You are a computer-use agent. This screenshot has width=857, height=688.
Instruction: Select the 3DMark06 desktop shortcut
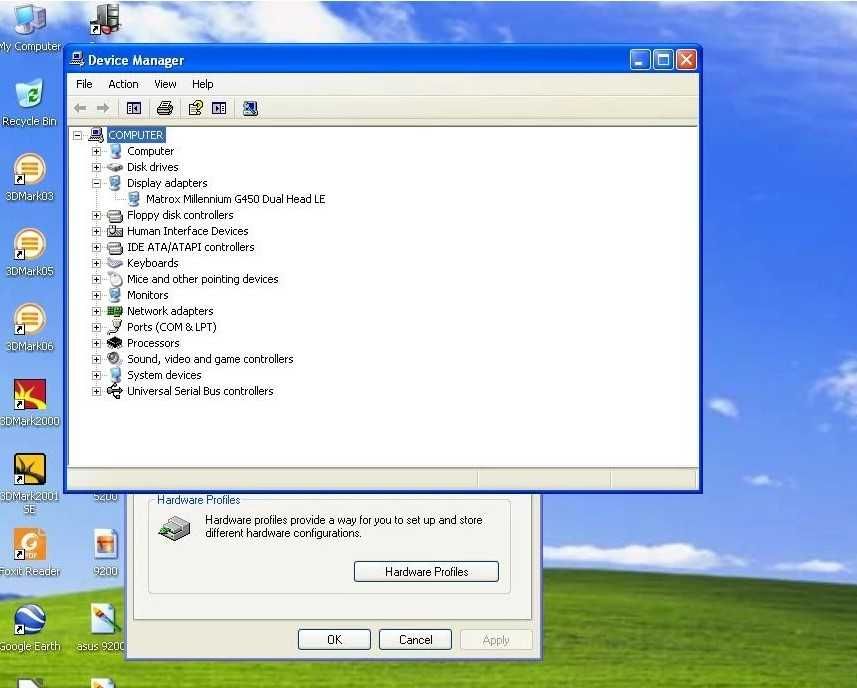pyautogui.click(x=30, y=327)
